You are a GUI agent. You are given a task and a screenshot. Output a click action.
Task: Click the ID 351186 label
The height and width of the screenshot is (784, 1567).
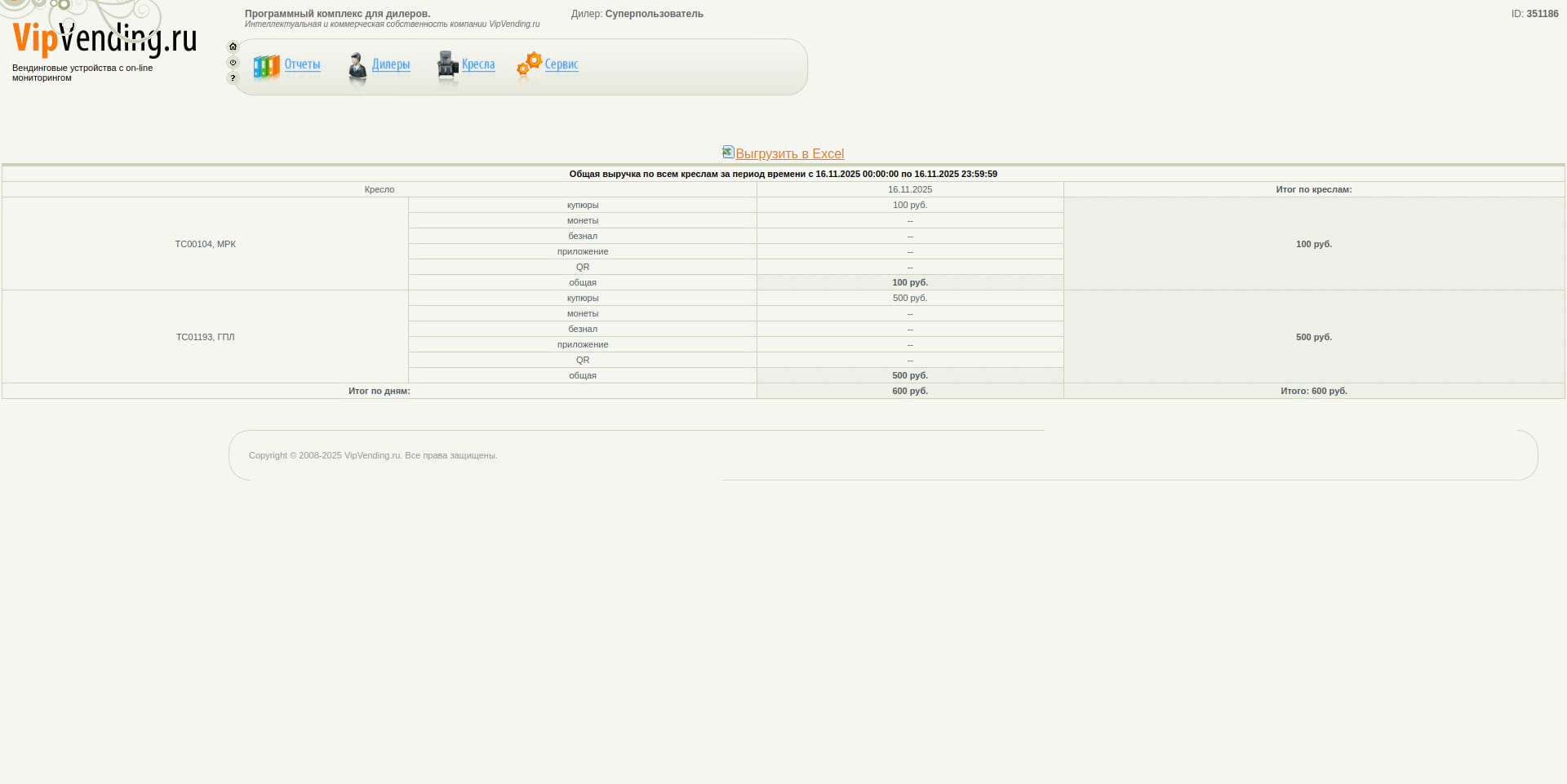click(1534, 14)
